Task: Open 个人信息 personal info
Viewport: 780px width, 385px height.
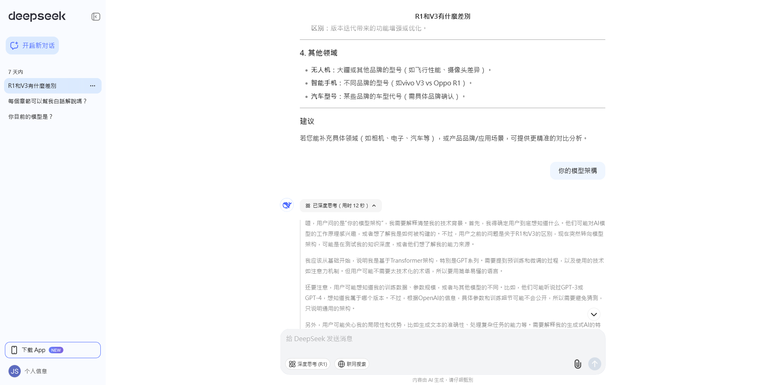Action: 36,371
